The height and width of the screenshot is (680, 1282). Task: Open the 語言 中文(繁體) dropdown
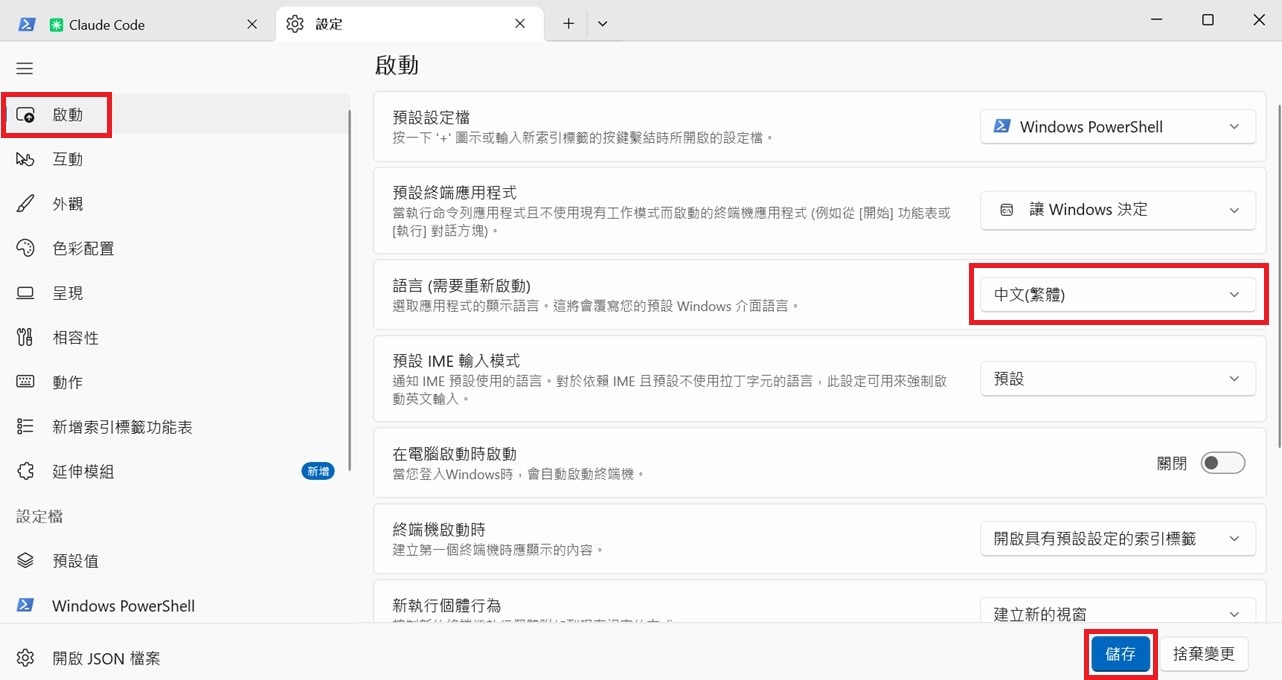coord(1118,295)
